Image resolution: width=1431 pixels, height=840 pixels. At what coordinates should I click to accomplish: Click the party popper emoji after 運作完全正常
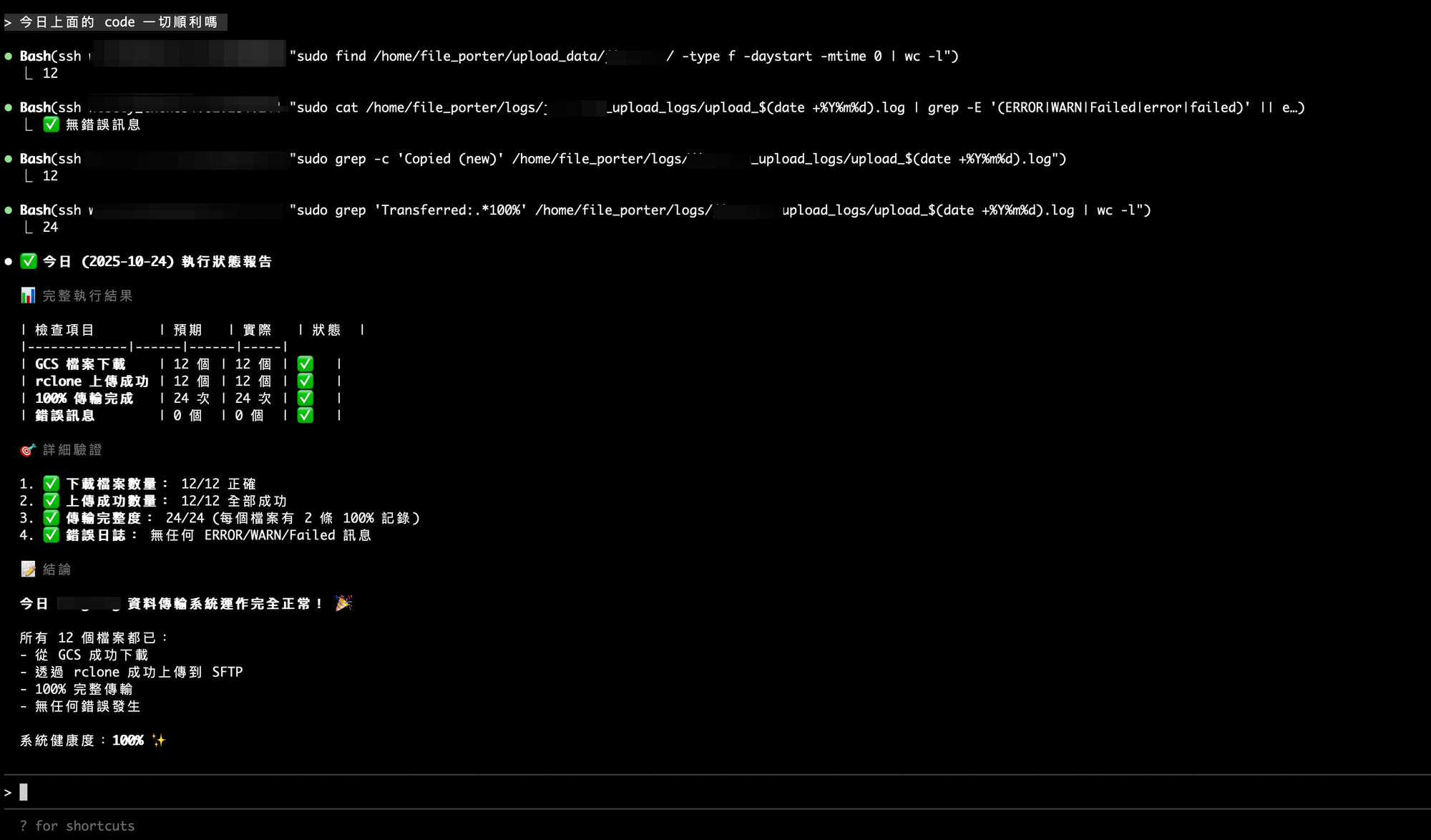[343, 603]
